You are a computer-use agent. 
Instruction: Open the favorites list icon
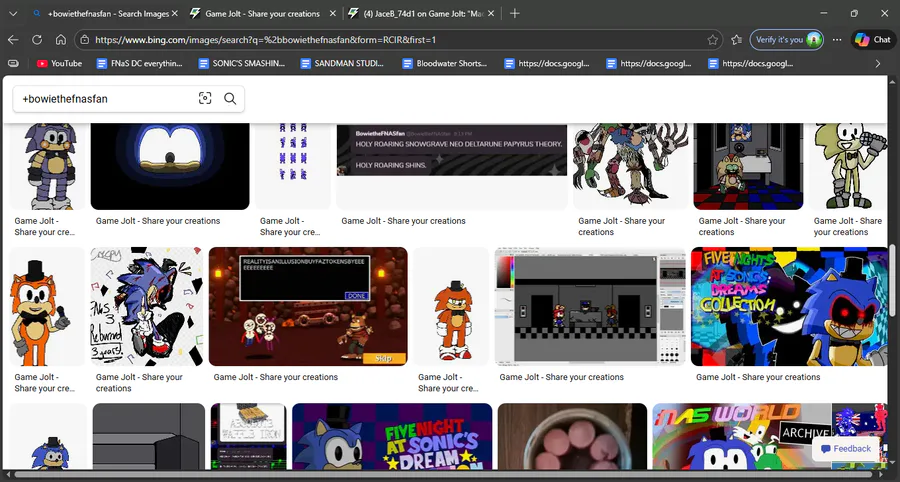[737, 40]
